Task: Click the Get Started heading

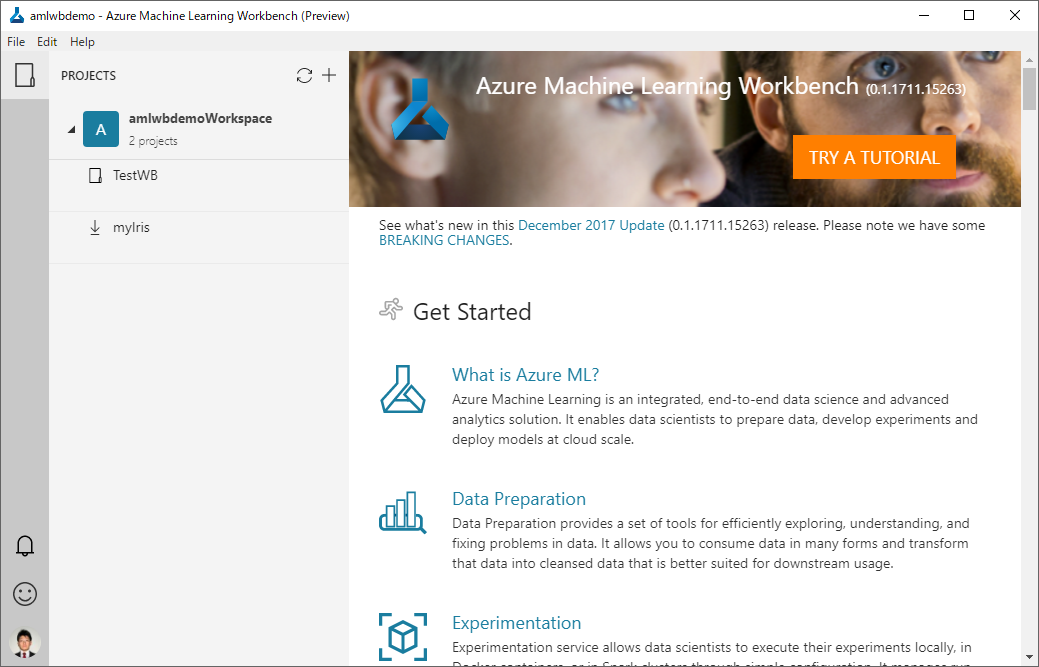Action: [472, 311]
